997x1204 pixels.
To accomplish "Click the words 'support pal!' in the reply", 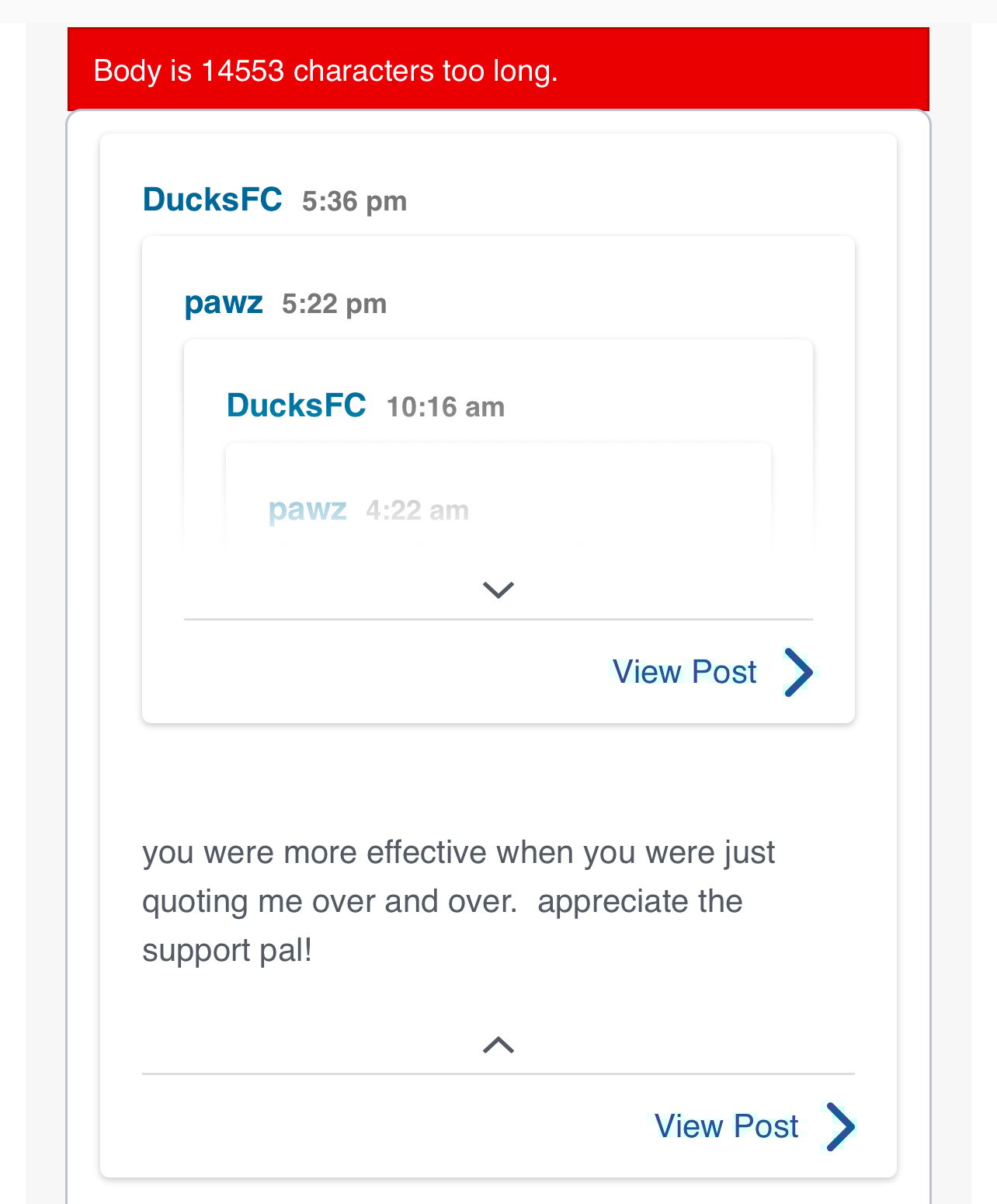I will pyautogui.click(x=227, y=951).
